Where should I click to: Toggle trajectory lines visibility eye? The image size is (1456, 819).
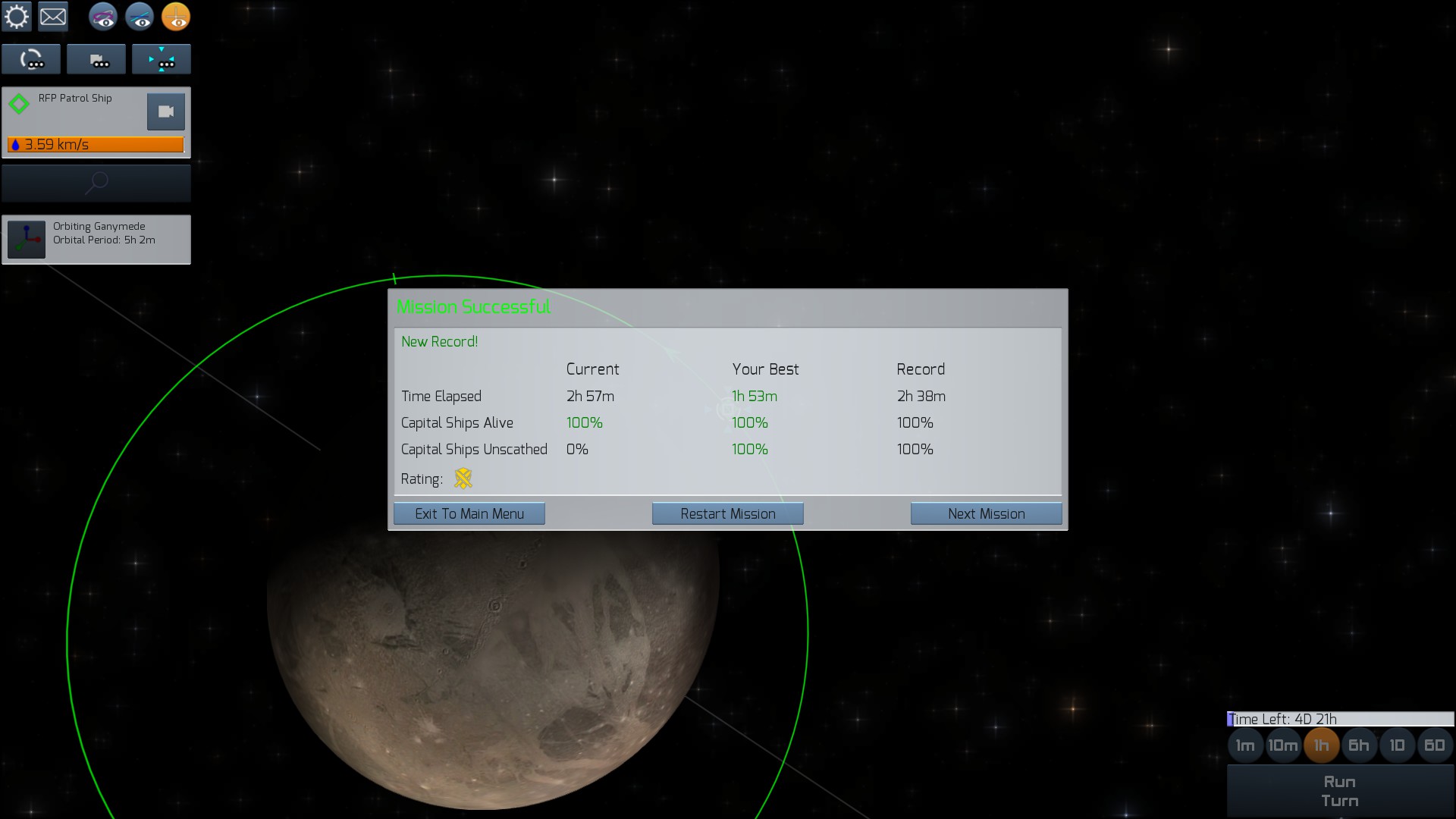pyautogui.click(x=140, y=17)
